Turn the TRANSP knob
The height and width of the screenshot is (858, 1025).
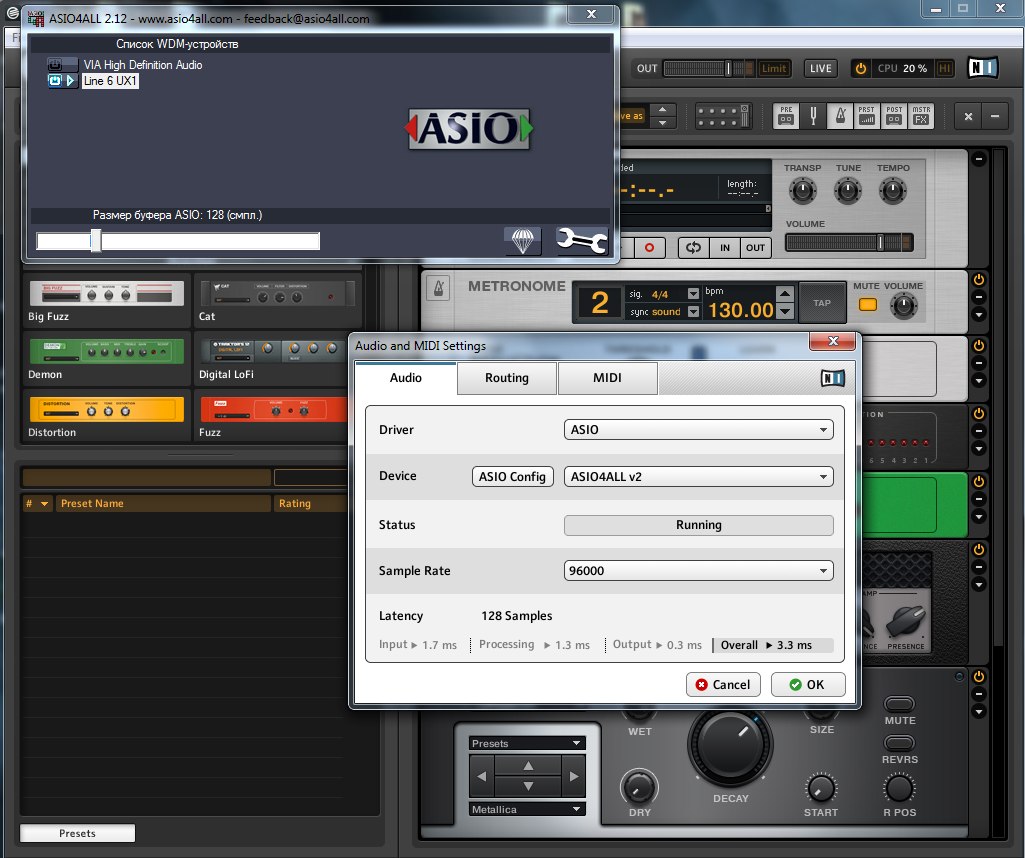[802, 191]
